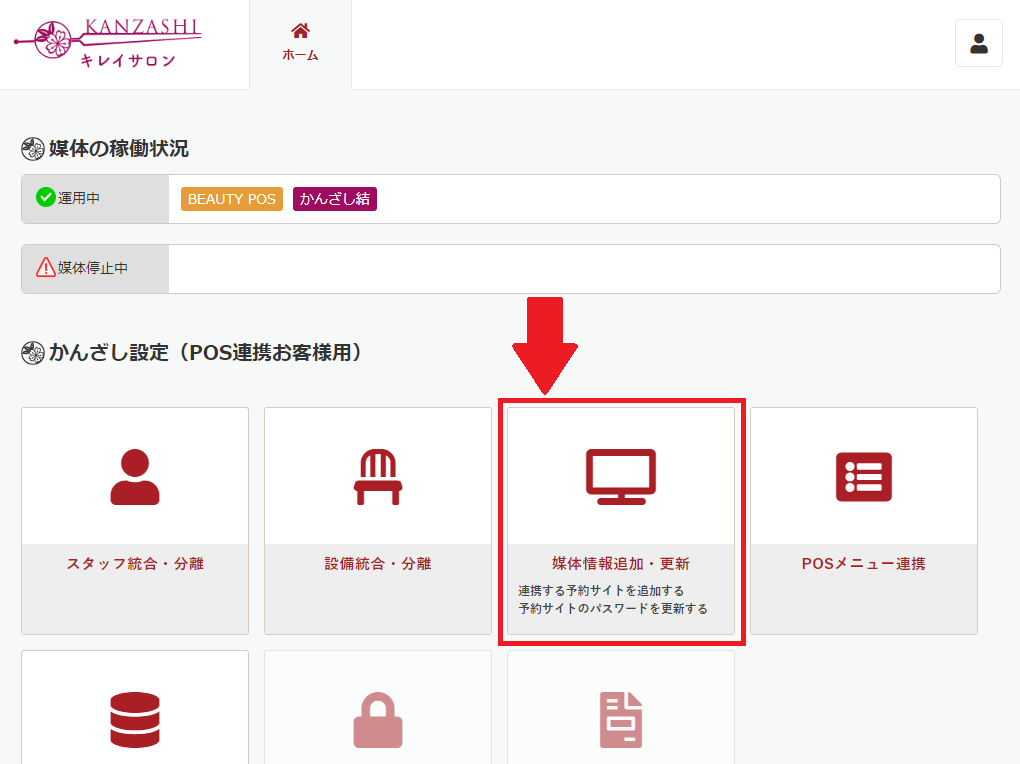Viewport: 1020px width, 764px height.
Task: Select the BEAUTY POS badge
Action: pyautogui.click(x=232, y=199)
